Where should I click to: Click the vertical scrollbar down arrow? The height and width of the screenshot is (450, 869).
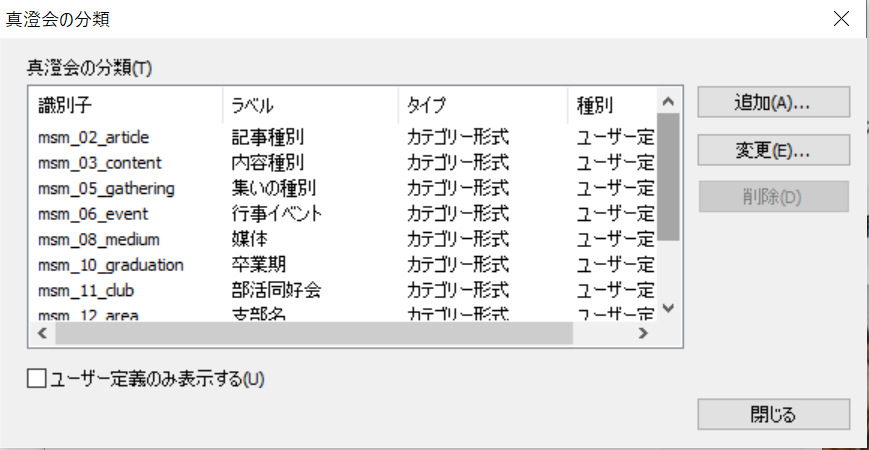point(669,309)
